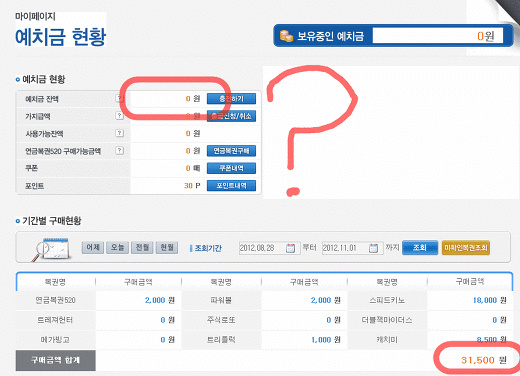Click the 연금복권구매 button
Image resolution: width=520 pixels, height=376 pixels.
pos(231,151)
